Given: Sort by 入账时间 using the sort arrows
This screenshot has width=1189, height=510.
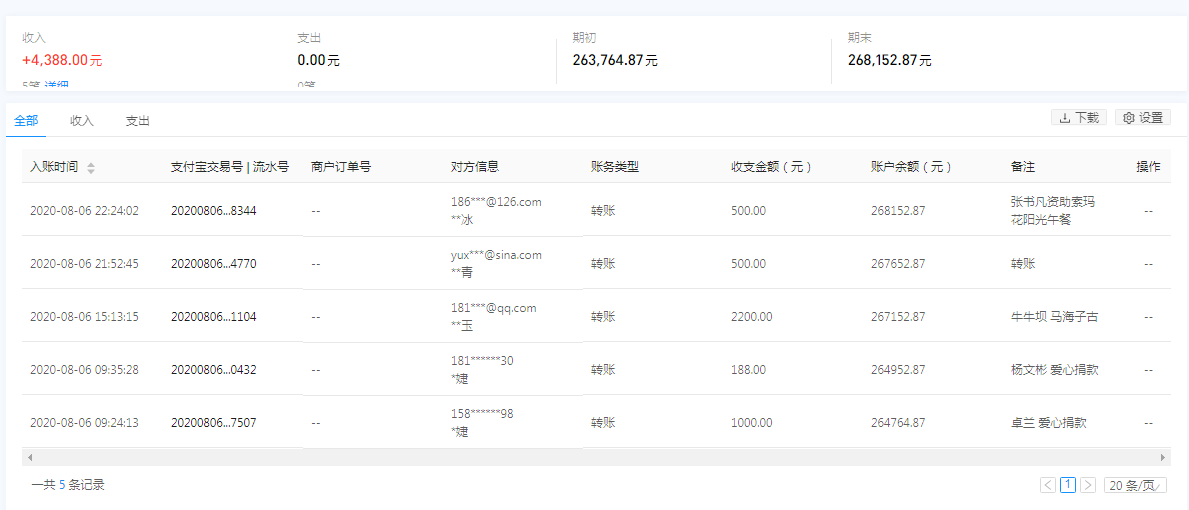Looking at the screenshot, I should (x=91, y=168).
